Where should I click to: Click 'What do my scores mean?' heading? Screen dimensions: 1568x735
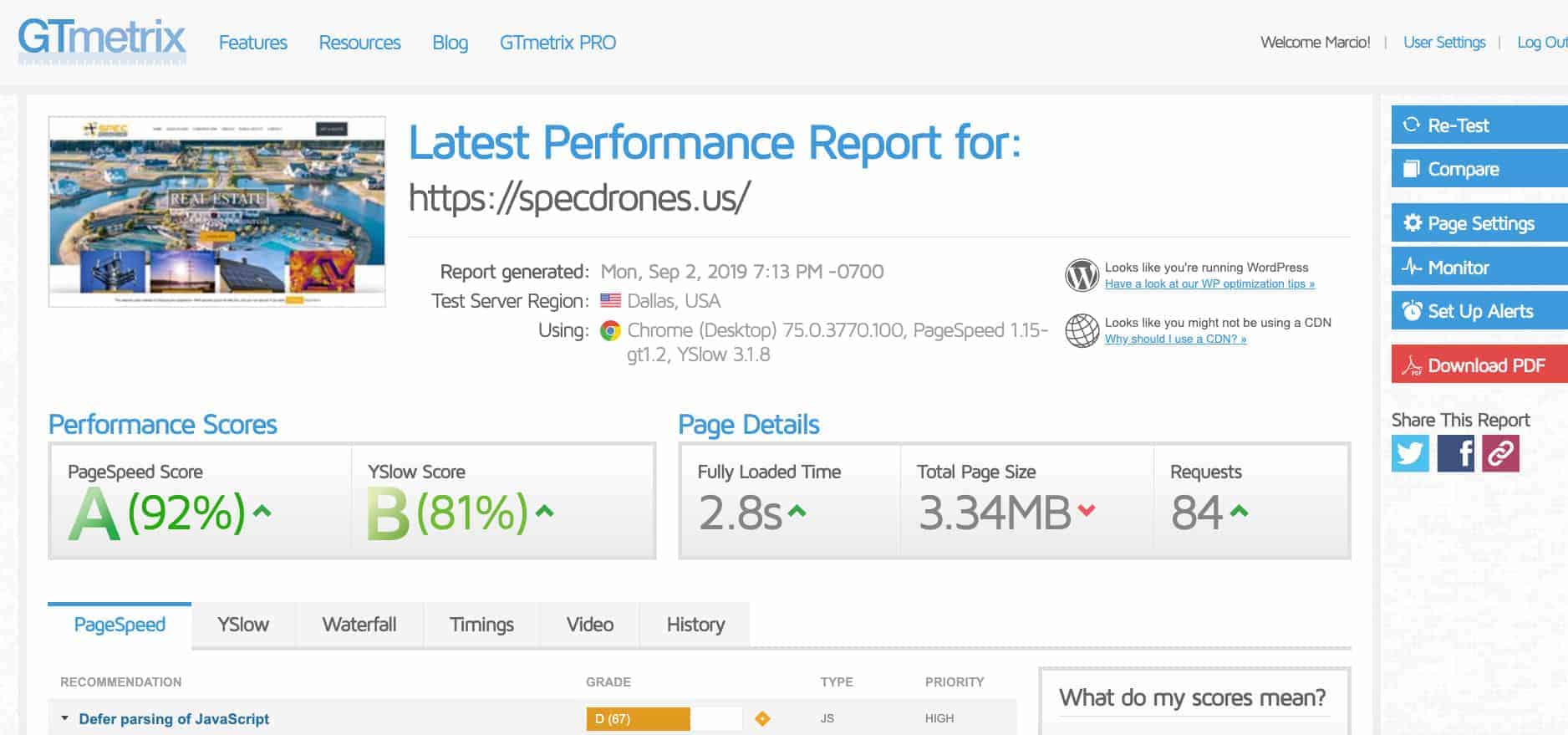pos(1192,697)
